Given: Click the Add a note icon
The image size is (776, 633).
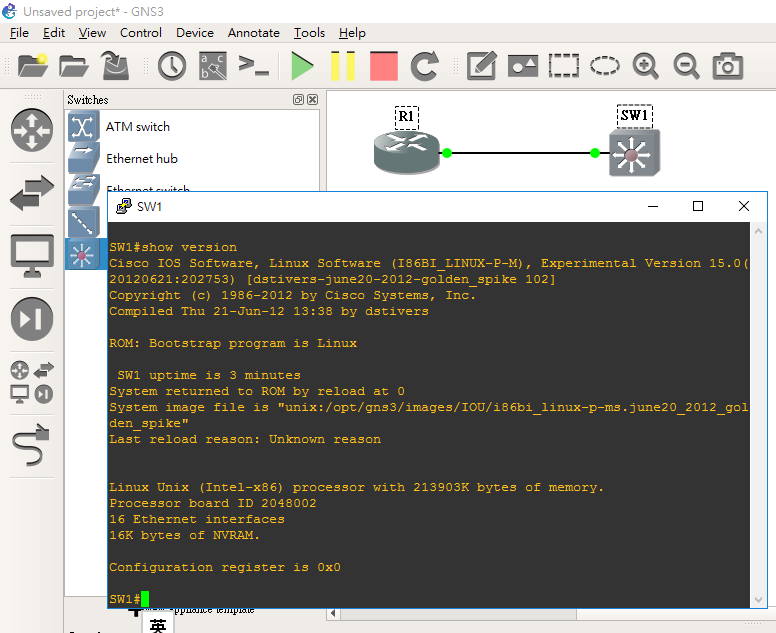Looking at the screenshot, I should (482, 65).
